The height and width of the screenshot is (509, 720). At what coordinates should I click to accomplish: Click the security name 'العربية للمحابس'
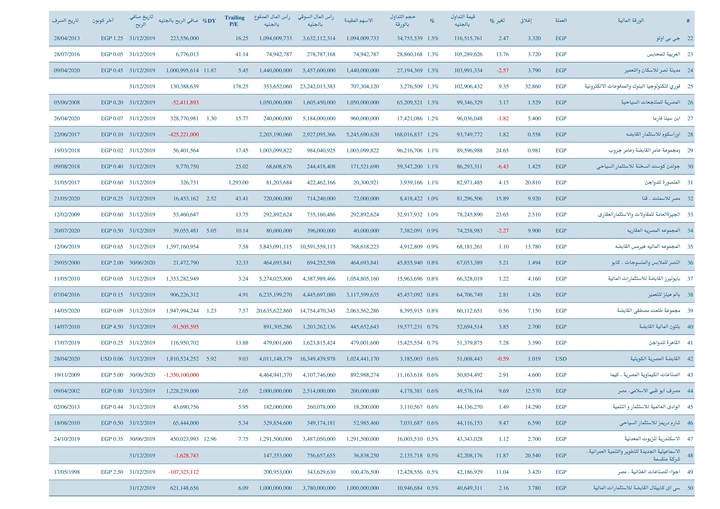click(663, 54)
